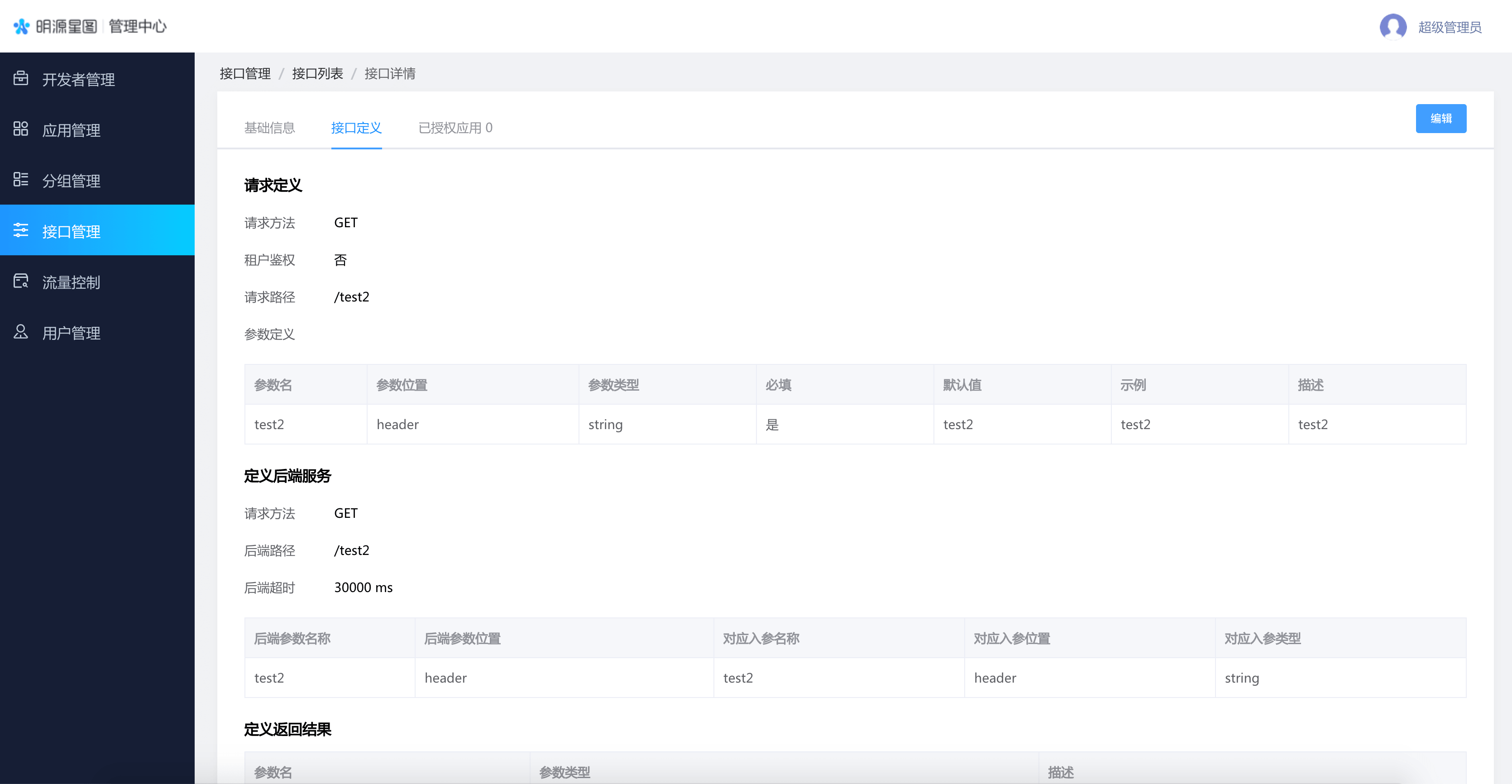Click the 应用管理 grid icon

20,129
